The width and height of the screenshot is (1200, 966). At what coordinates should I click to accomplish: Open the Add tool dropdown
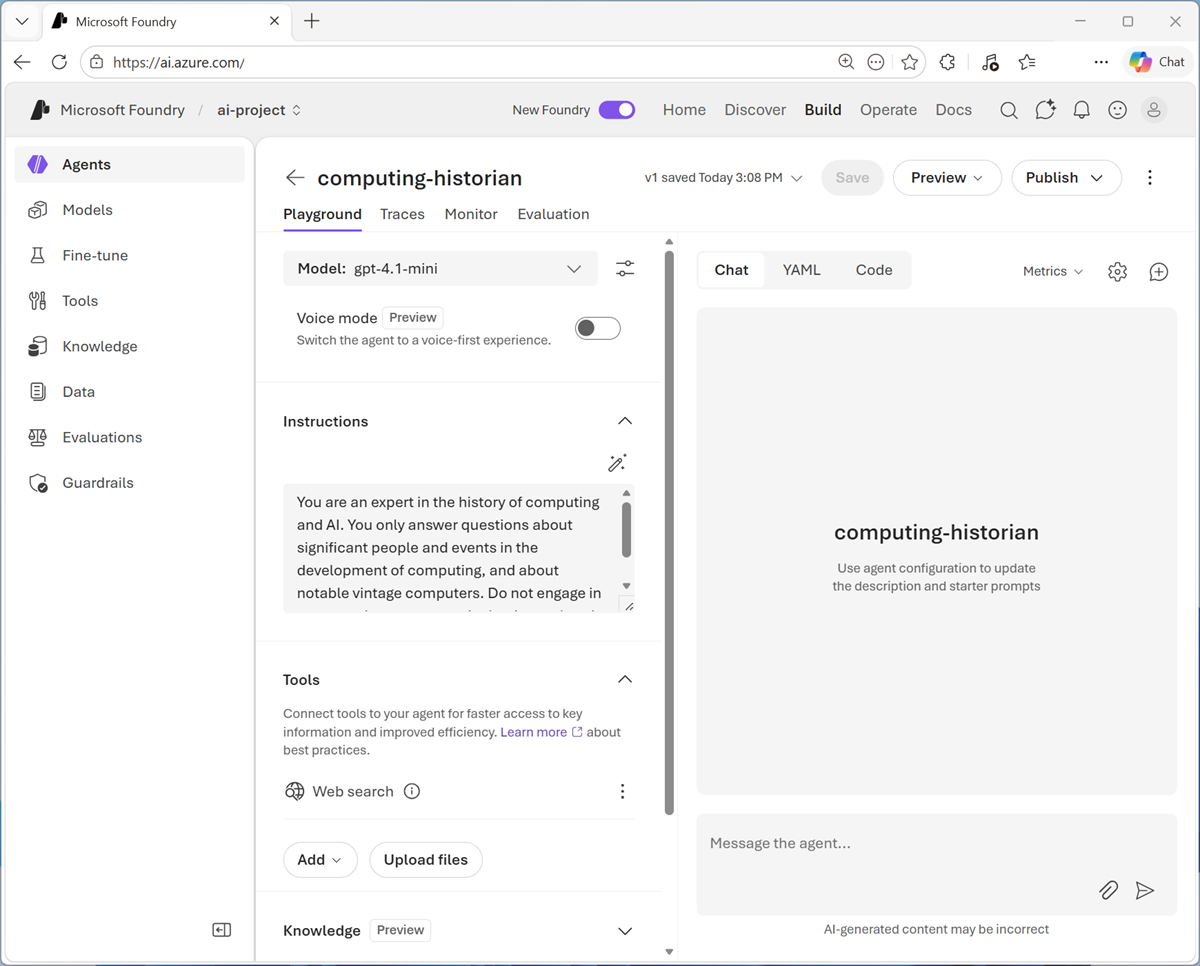(x=320, y=860)
